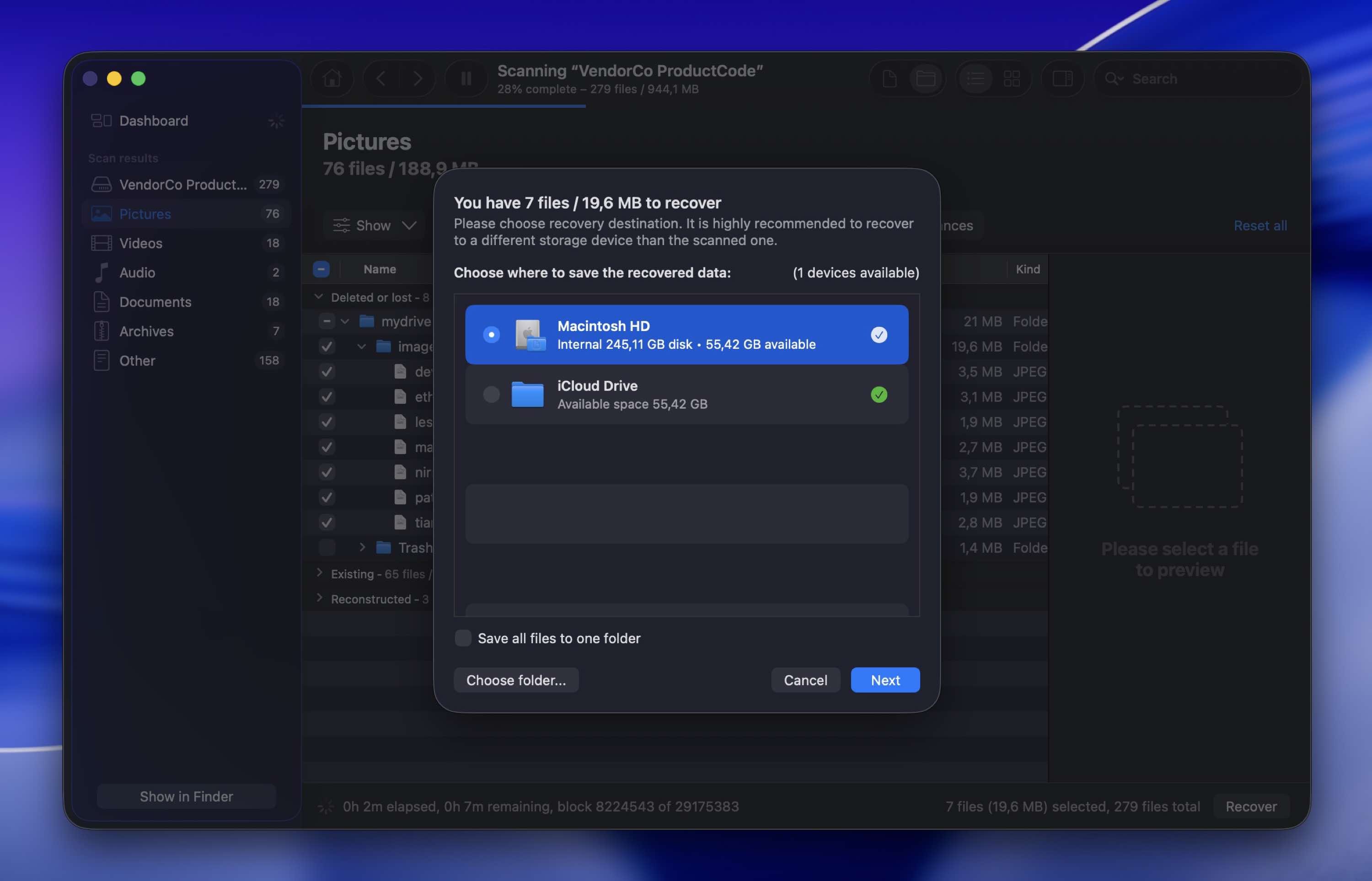Viewport: 1372px width, 881px height.
Task: Uncheck the 3,1 MB JPEG file
Action: coord(327,397)
